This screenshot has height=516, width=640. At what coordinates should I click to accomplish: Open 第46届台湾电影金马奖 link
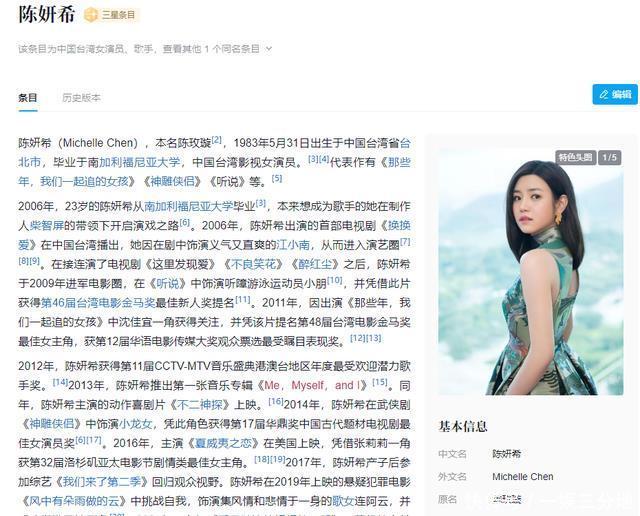click(x=98, y=302)
